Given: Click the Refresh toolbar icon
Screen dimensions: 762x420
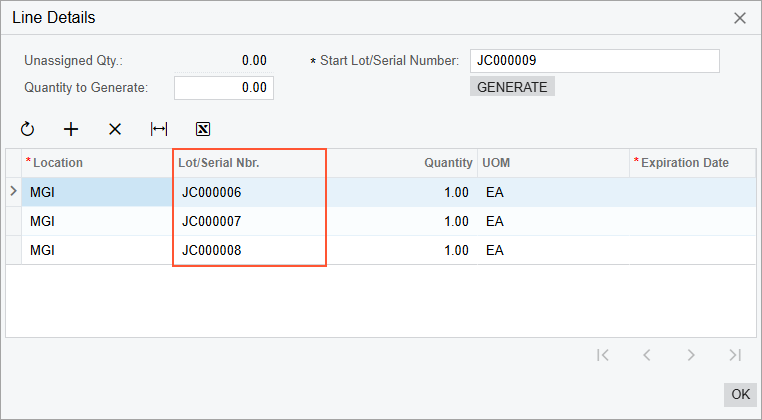Looking at the screenshot, I should [x=27, y=129].
